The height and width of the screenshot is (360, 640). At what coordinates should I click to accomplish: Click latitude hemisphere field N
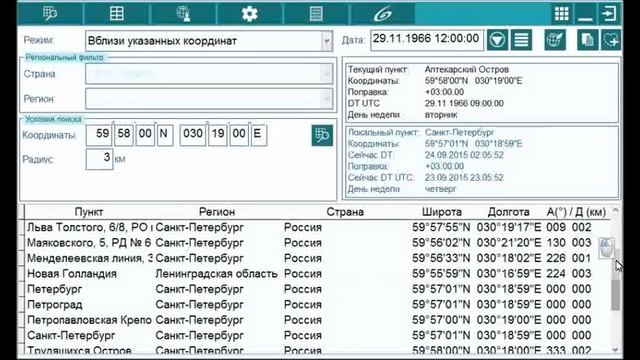coord(165,135)
